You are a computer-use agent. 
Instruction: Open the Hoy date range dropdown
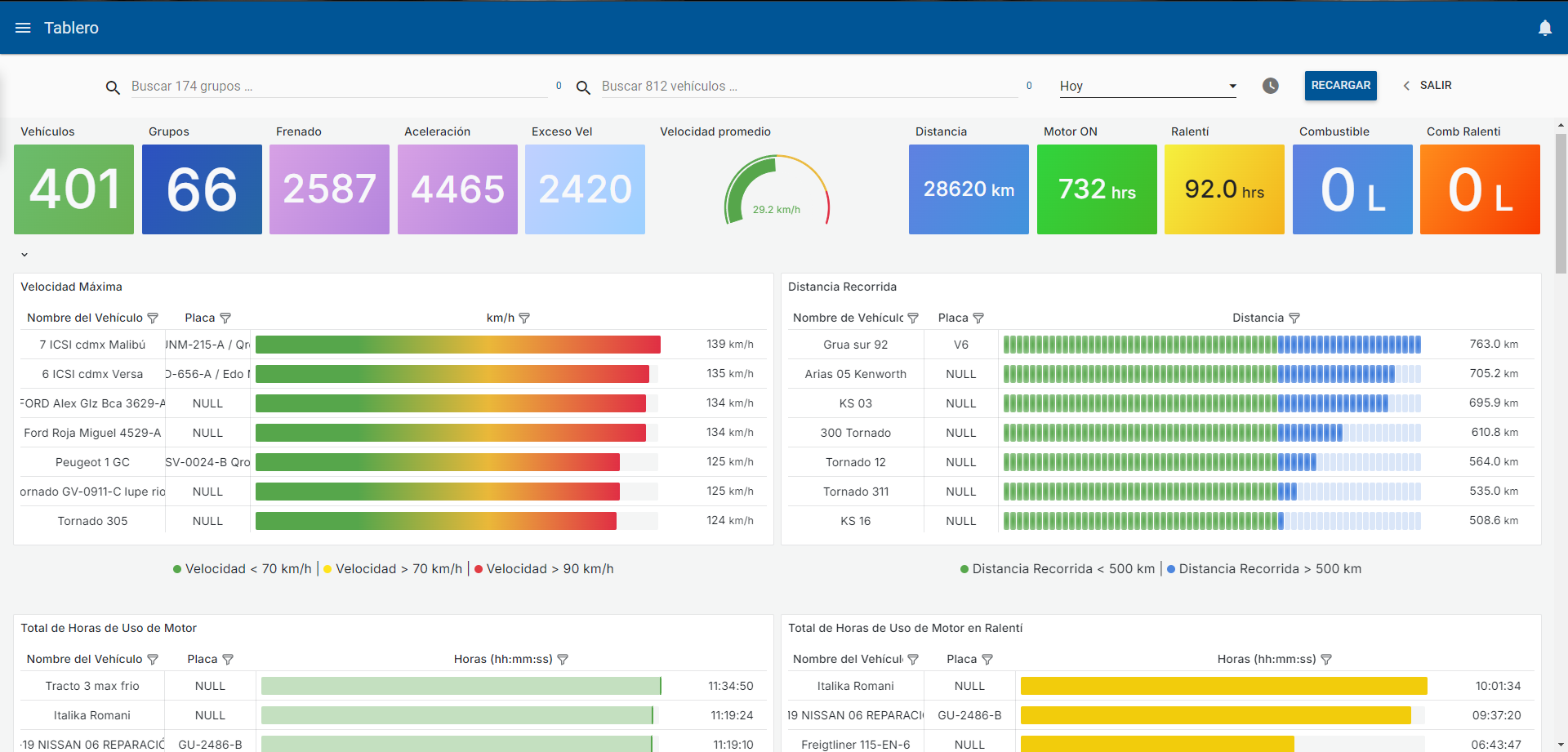(x=1148, y=86)
